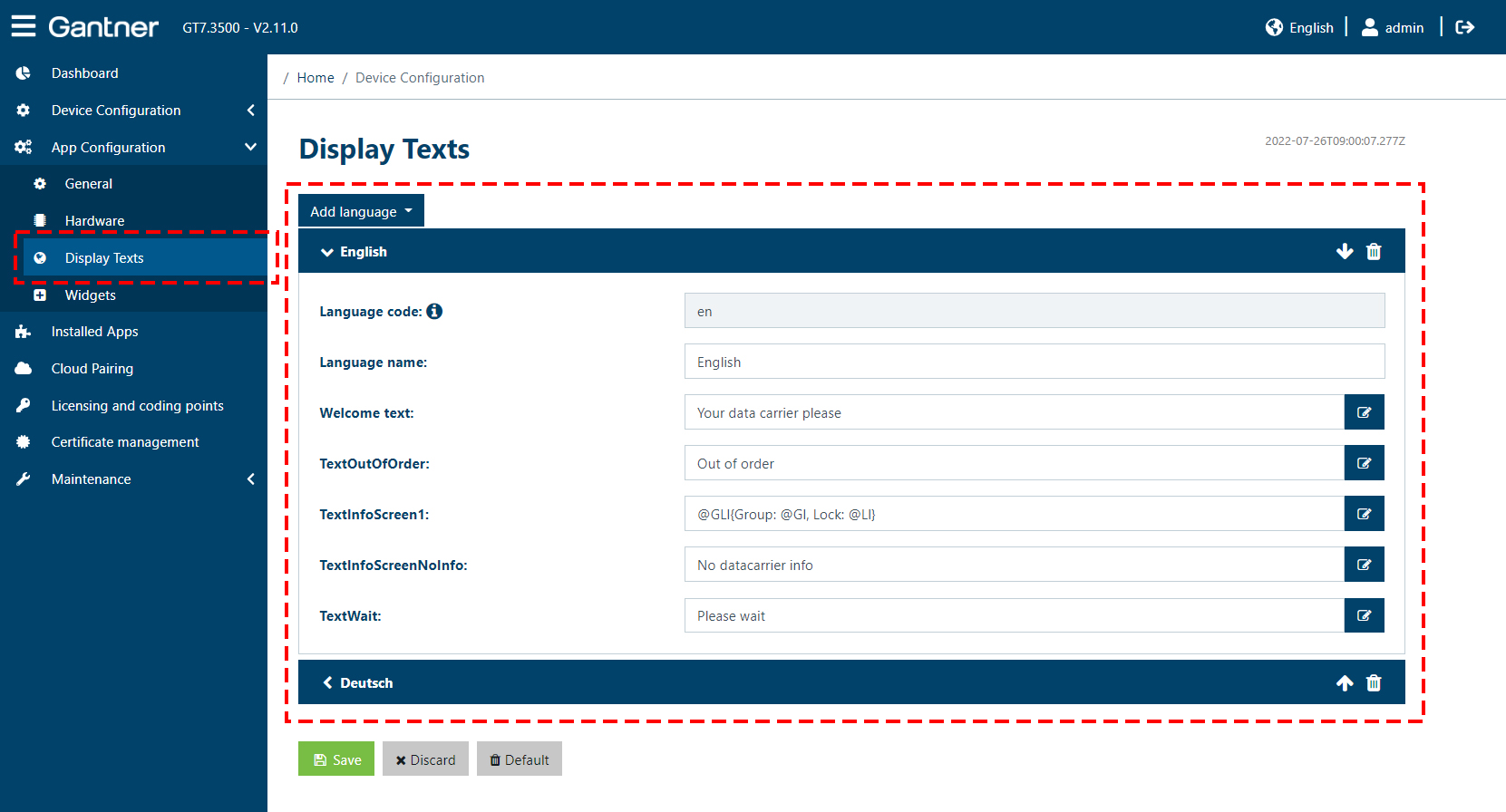Click the Home breadcrumb link
This screenshot has height=812, width=1506.
tap(316, 78)
